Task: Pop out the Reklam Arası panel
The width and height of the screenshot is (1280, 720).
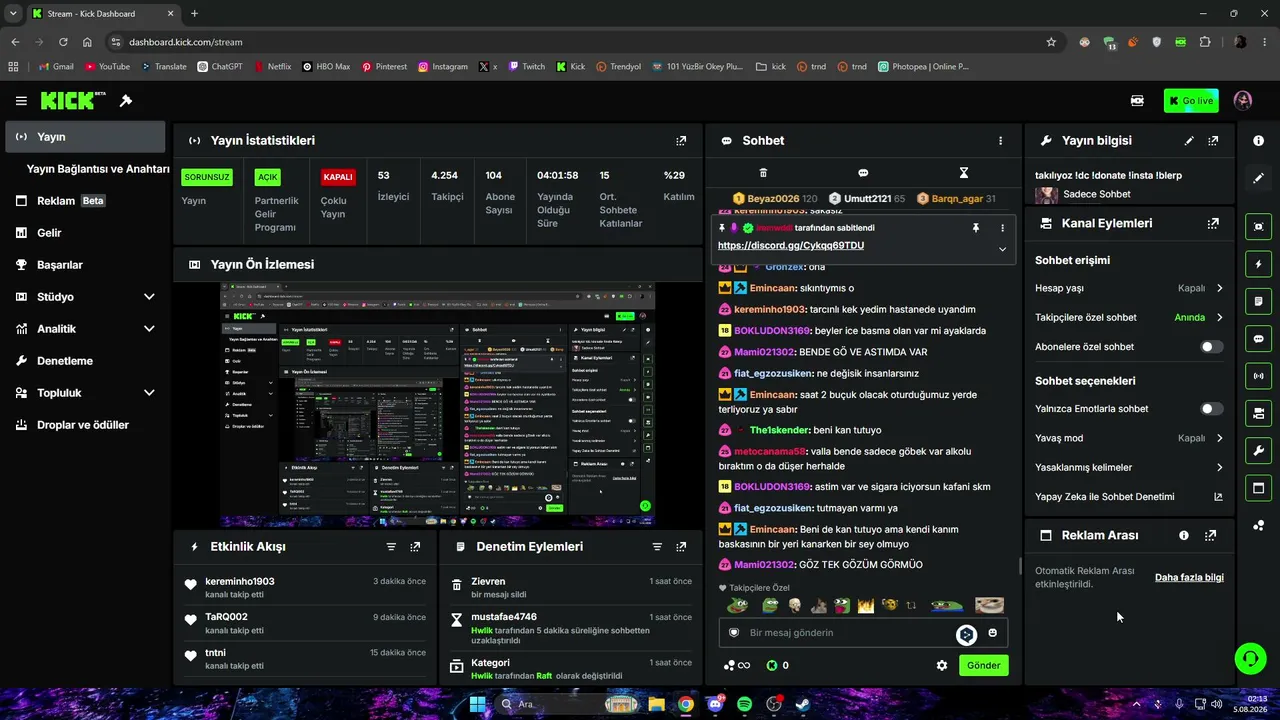Action: point(1210,536)
